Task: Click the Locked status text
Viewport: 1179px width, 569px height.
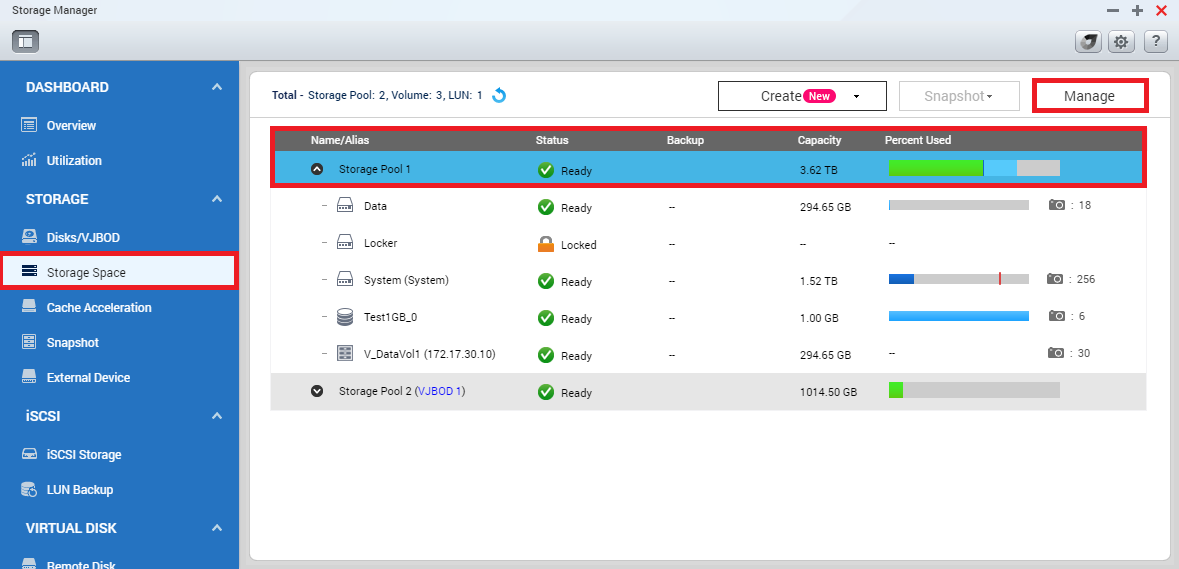Action: [579, 245]
